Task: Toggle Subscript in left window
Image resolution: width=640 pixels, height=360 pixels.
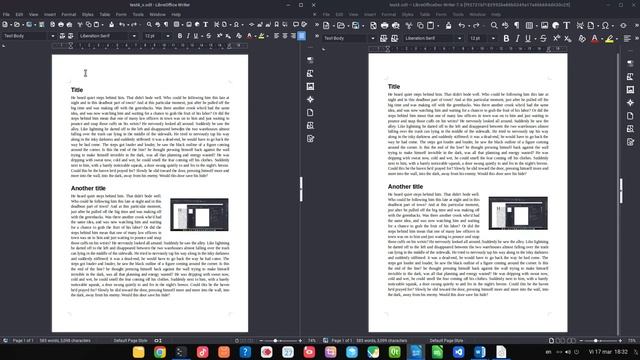Action: coord(228,36)
